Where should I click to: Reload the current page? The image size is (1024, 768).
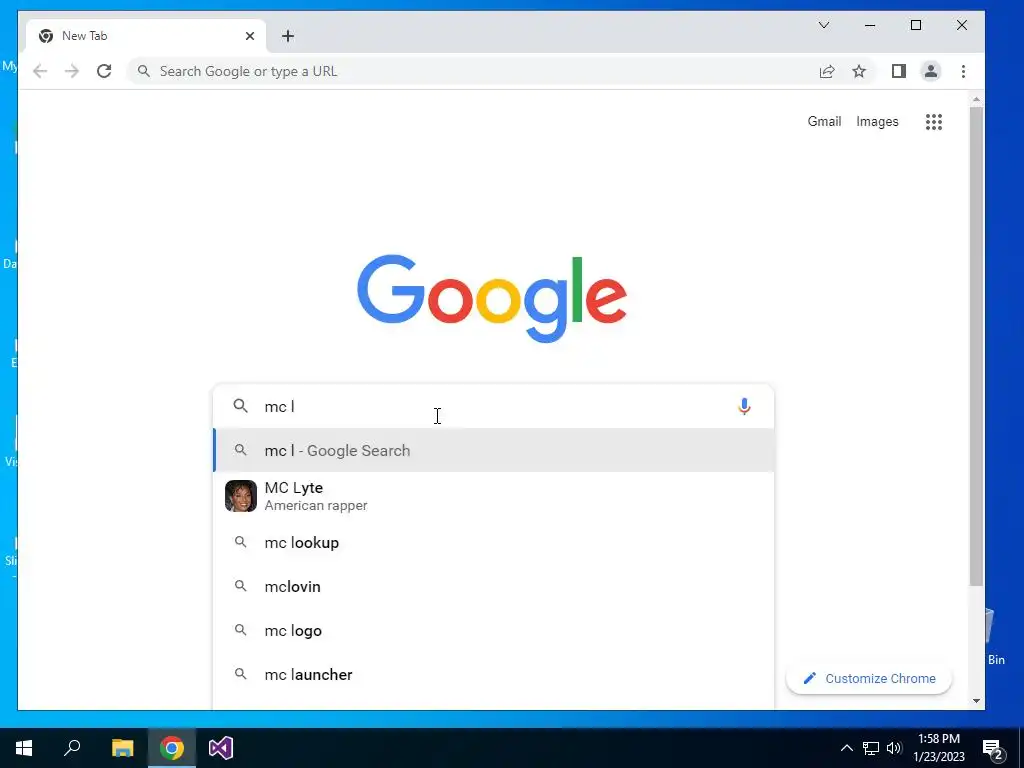[x=104, y=71]
